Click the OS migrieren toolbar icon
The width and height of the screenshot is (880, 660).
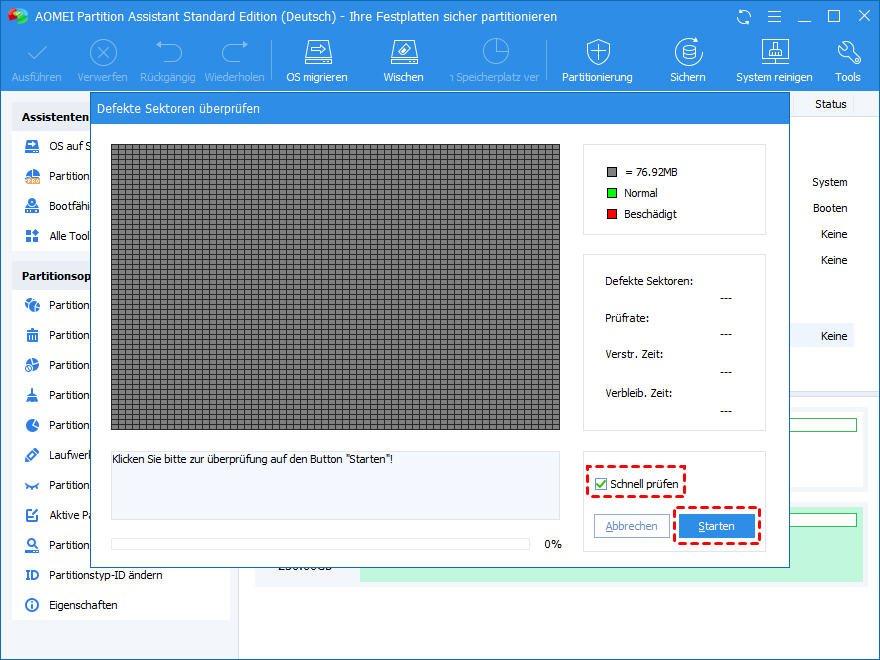pos(317,53)
